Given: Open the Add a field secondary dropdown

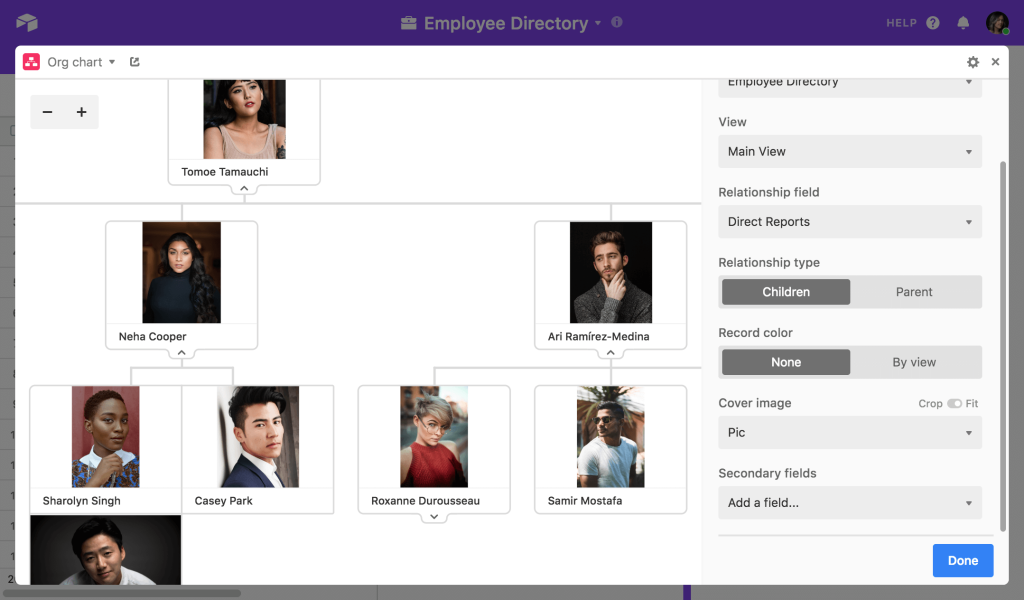Looking at the screenshot, I should tap(850, 503).
